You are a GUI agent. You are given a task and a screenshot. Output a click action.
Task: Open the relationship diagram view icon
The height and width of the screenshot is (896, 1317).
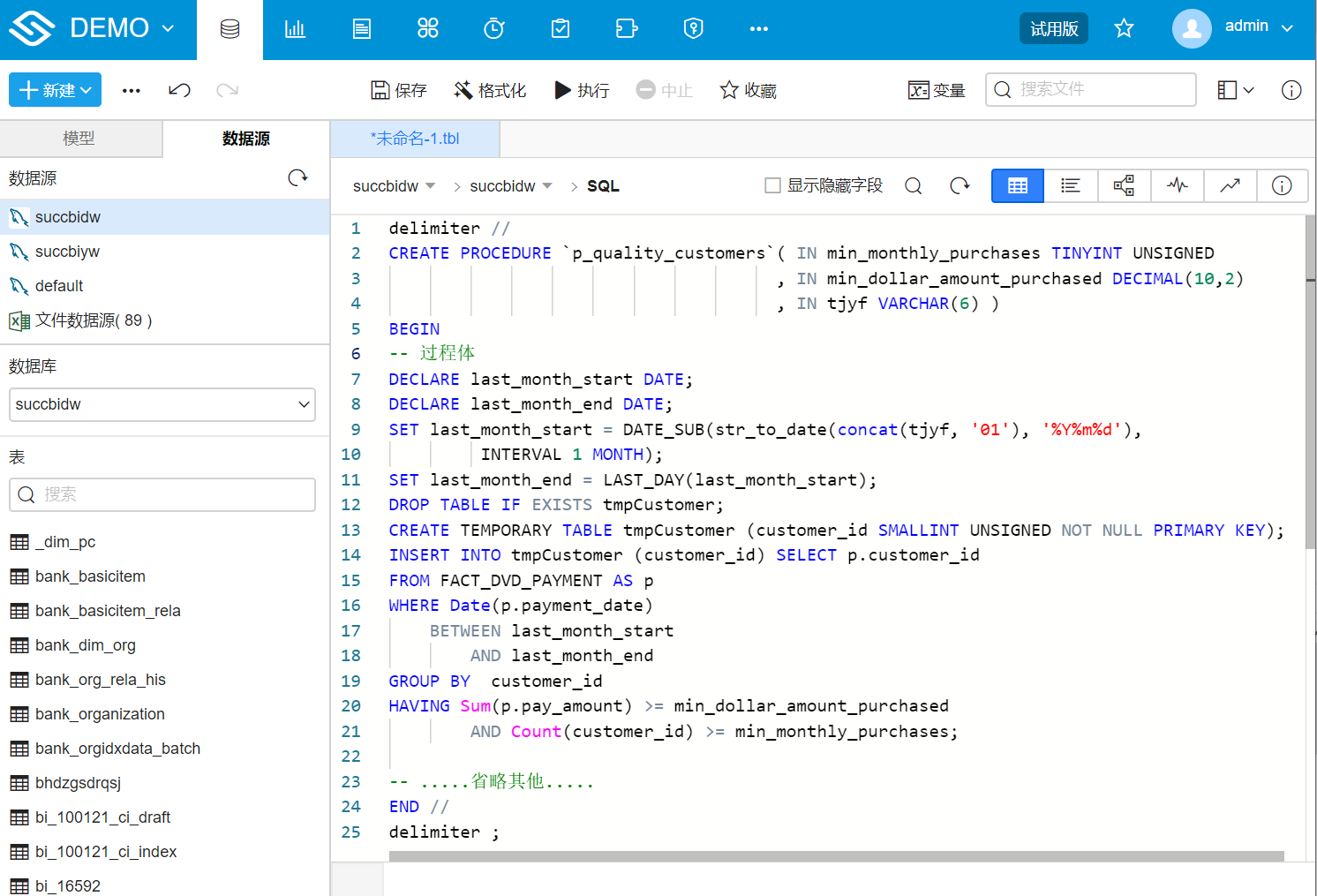pos(1123,185)
